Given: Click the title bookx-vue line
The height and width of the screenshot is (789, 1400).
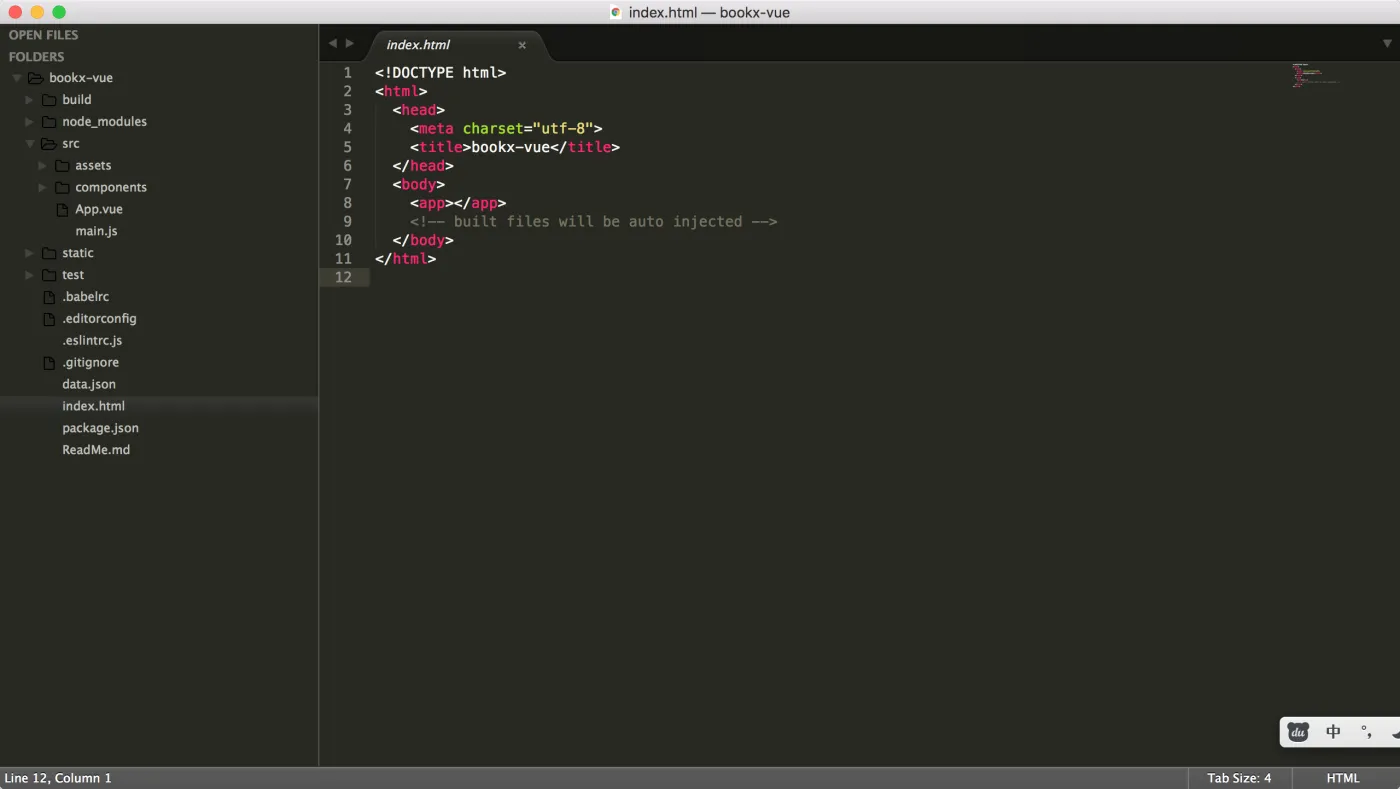Looking at the screenshot, I should tap(515, 147).
